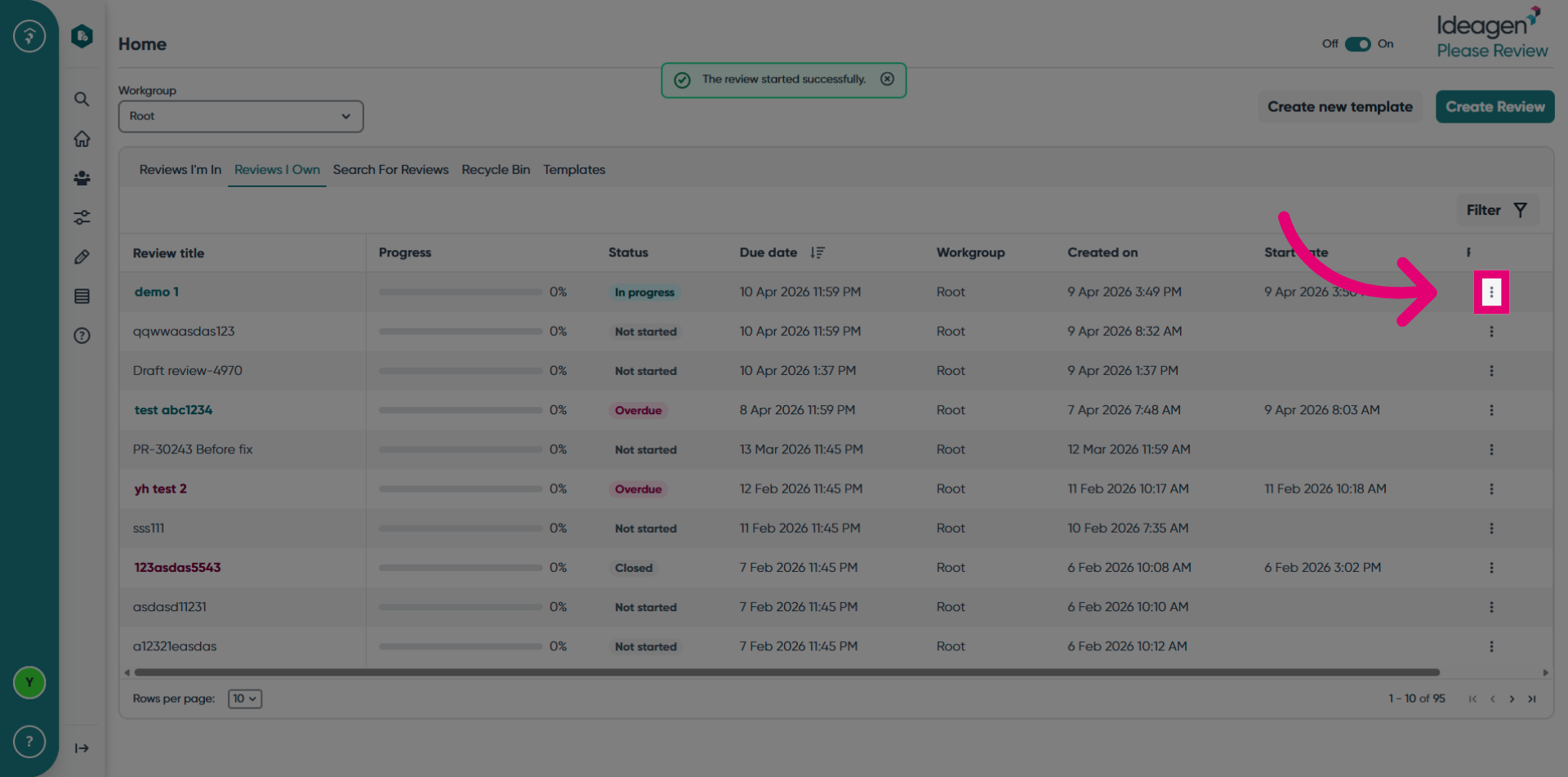
Task: Open the test abc1234 review link
Action: (173, 410)
